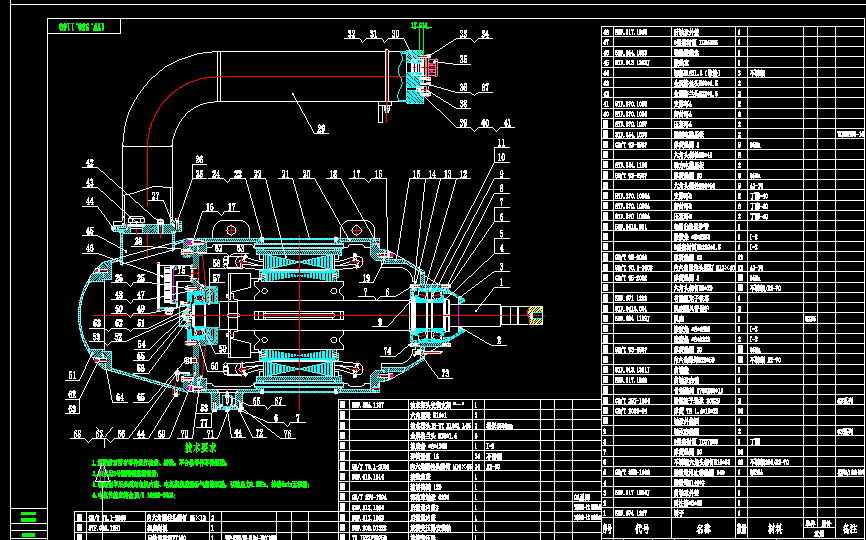Click the 备注 column header in parts list
This screenshot has width=866, height=540.
point(850,527)
